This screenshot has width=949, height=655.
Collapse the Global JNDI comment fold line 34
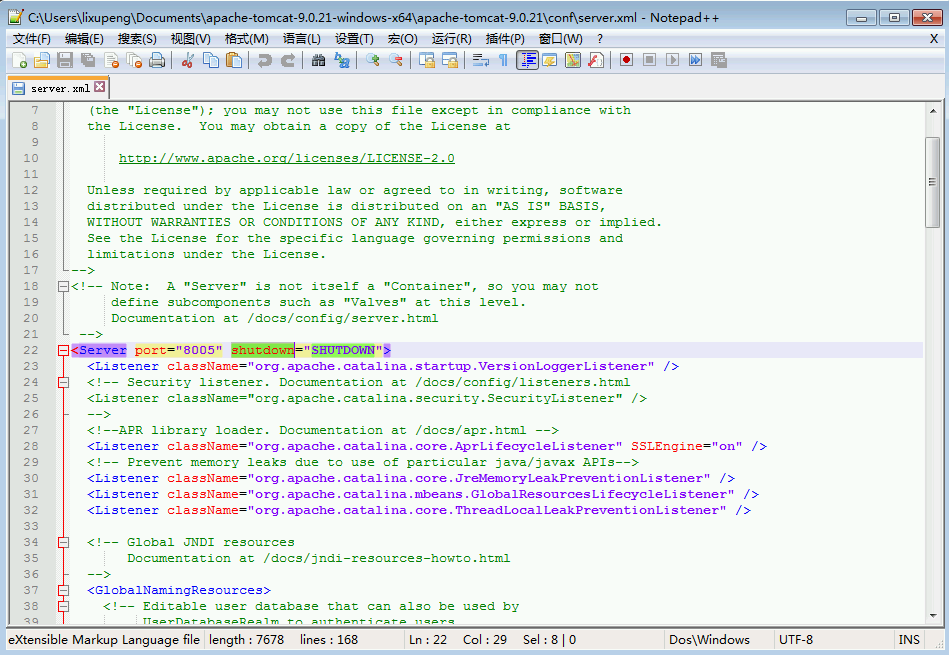63,542
